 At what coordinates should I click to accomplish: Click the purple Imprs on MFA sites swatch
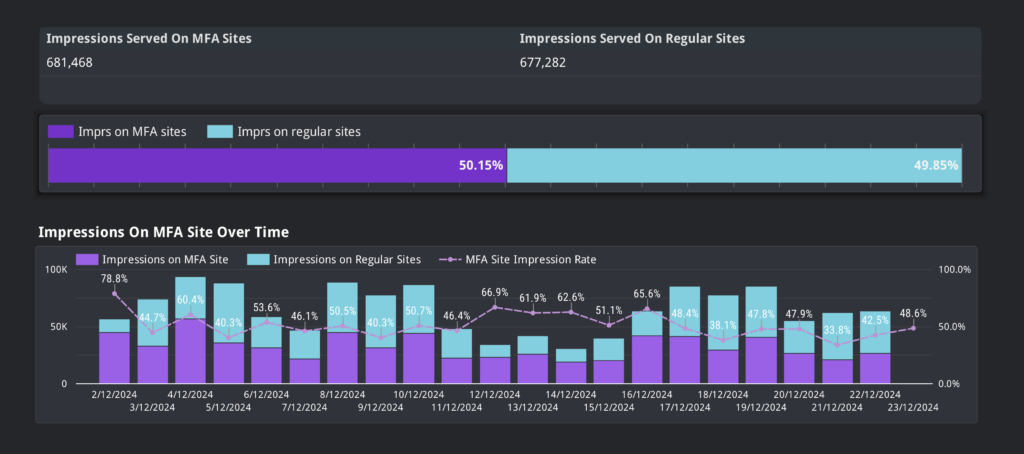click(61, 131)
